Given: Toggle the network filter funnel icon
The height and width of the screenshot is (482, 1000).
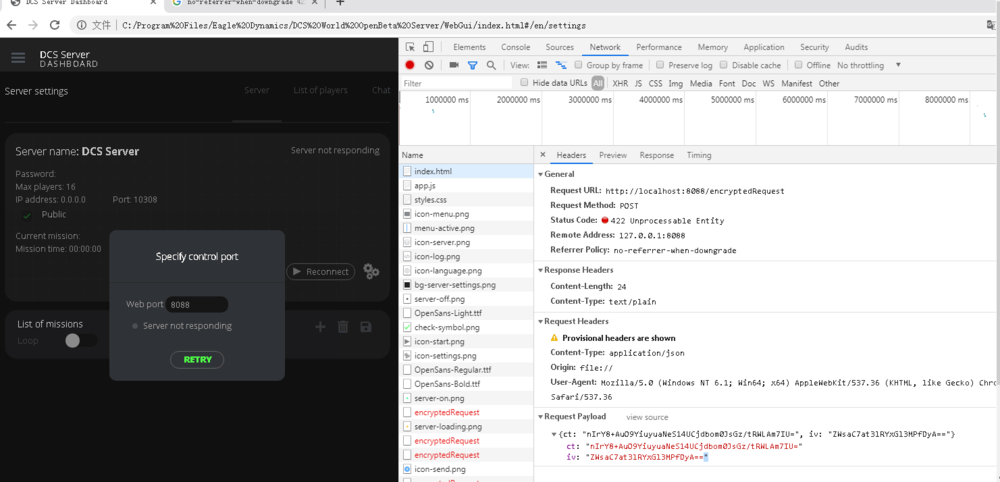Looking at the screenshot, I should (x=472, y=65).
